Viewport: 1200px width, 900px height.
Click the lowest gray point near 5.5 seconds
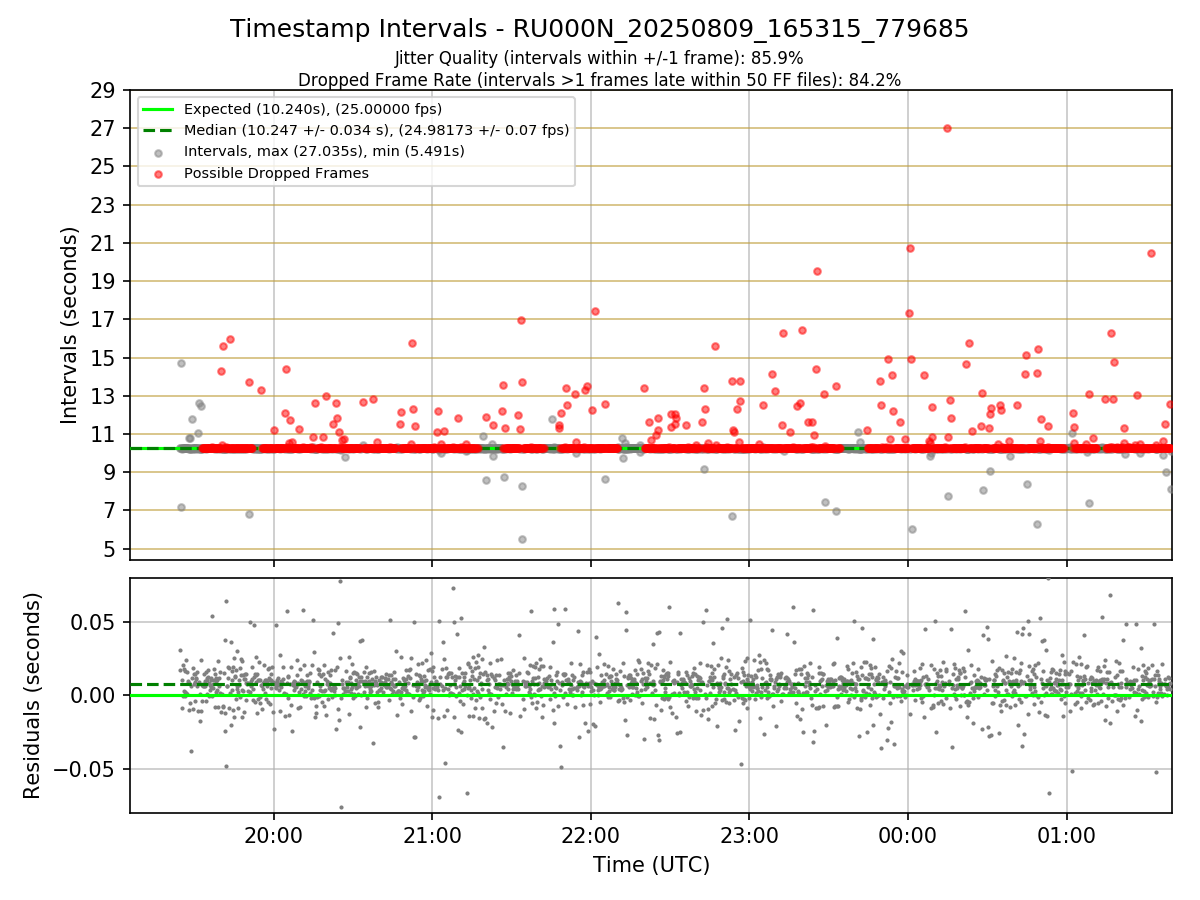pyautogui.click(x=522, y=539)
